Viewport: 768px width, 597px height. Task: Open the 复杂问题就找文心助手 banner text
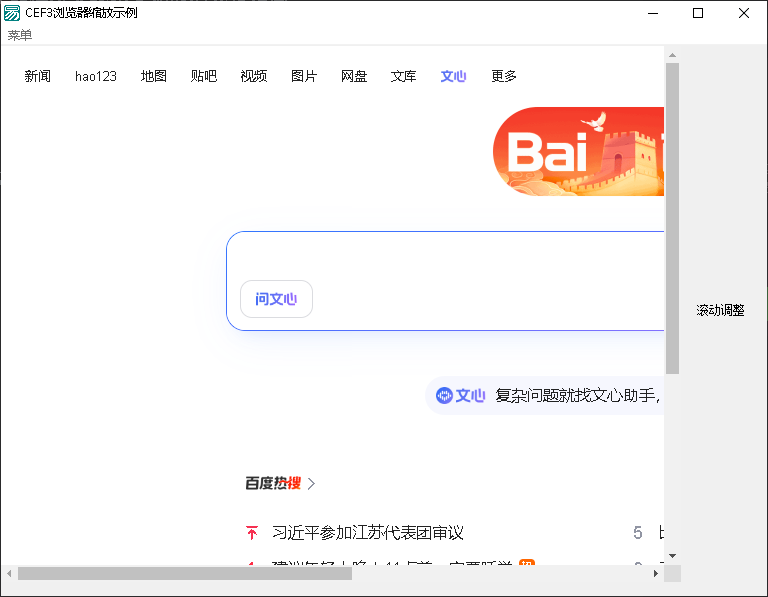click(577, 395)
